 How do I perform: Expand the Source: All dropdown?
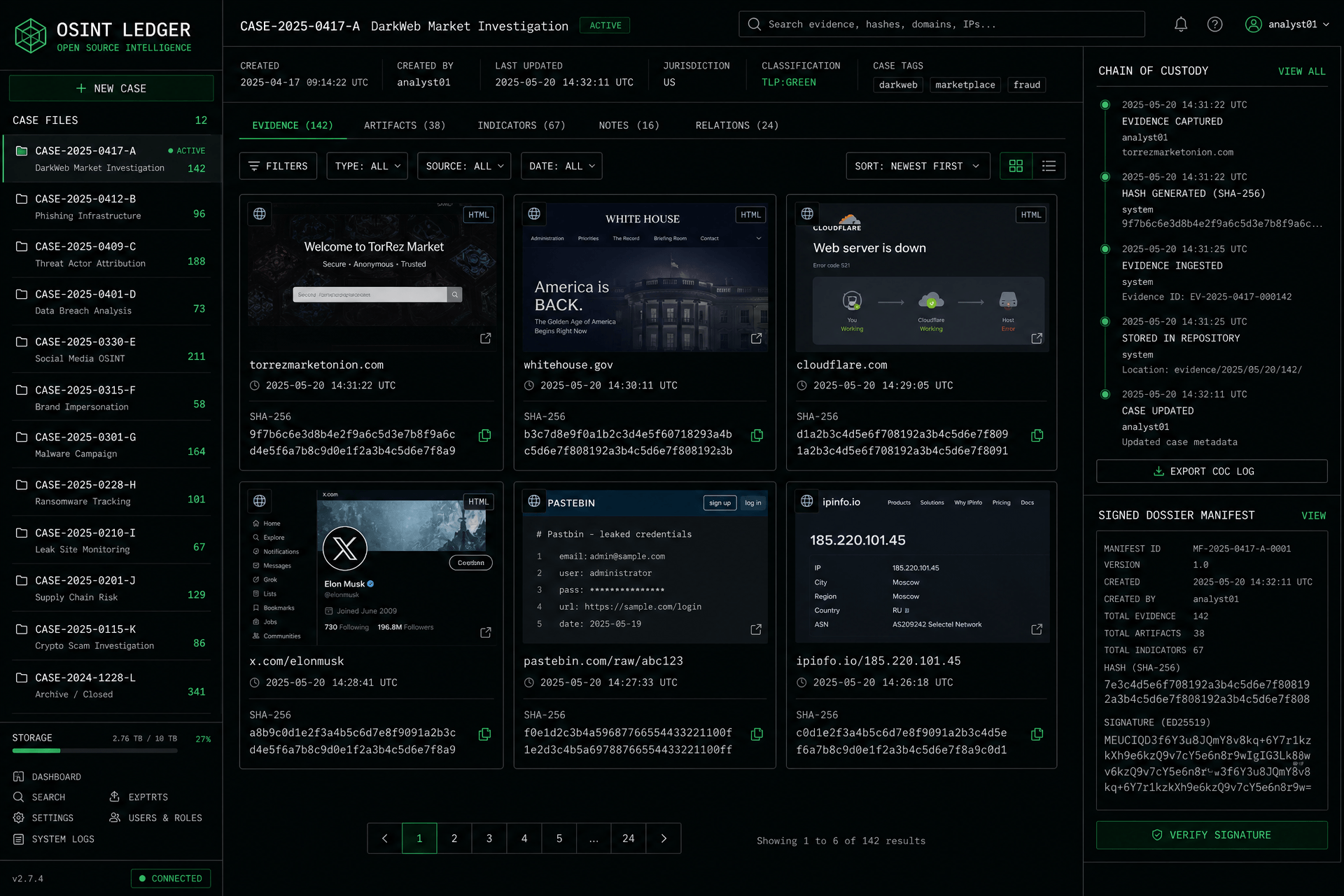pos(464,166)
